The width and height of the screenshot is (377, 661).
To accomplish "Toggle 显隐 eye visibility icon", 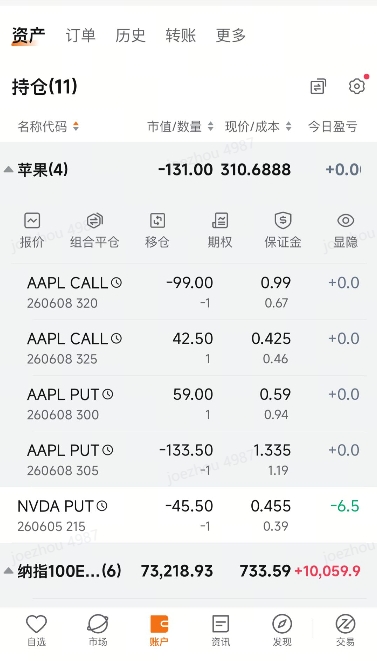I will (345, 220).
